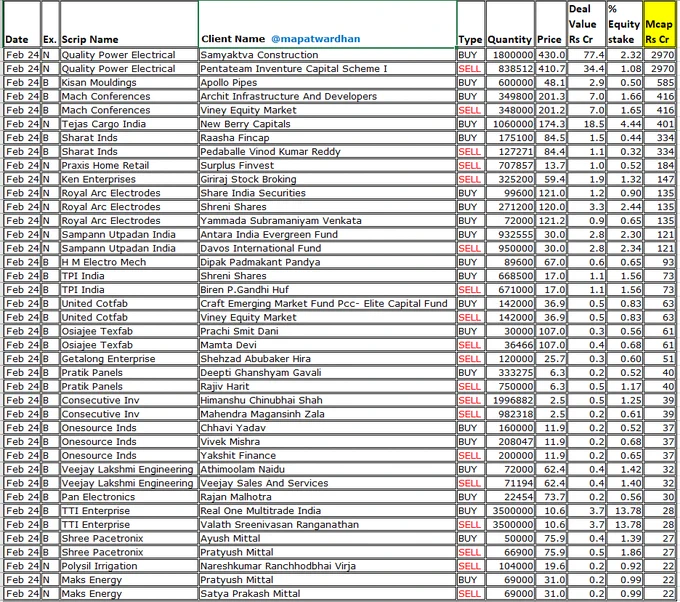Click Deepti Ghanshyam Gavali cell
The width and height of the screenshot is (680, 602).
click(x=327, y=373)
